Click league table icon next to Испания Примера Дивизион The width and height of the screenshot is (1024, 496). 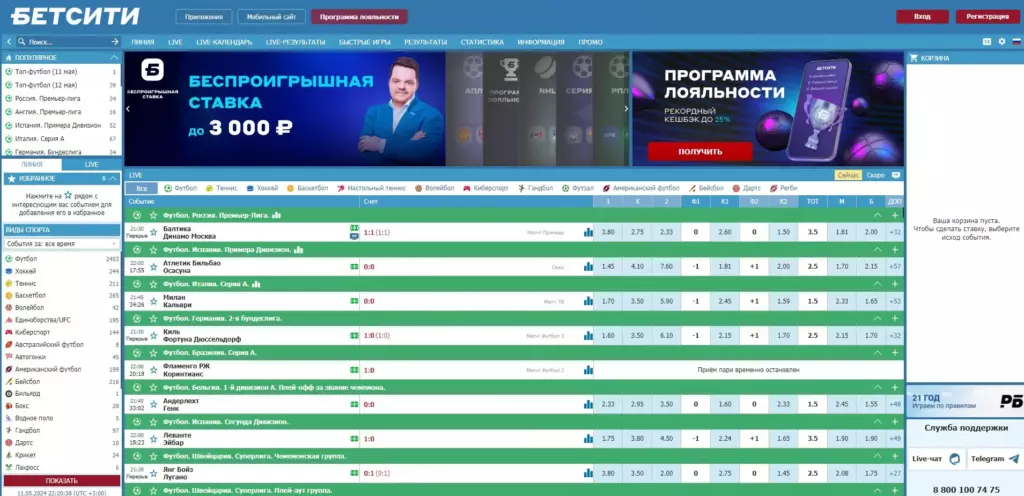pos(298,249)
